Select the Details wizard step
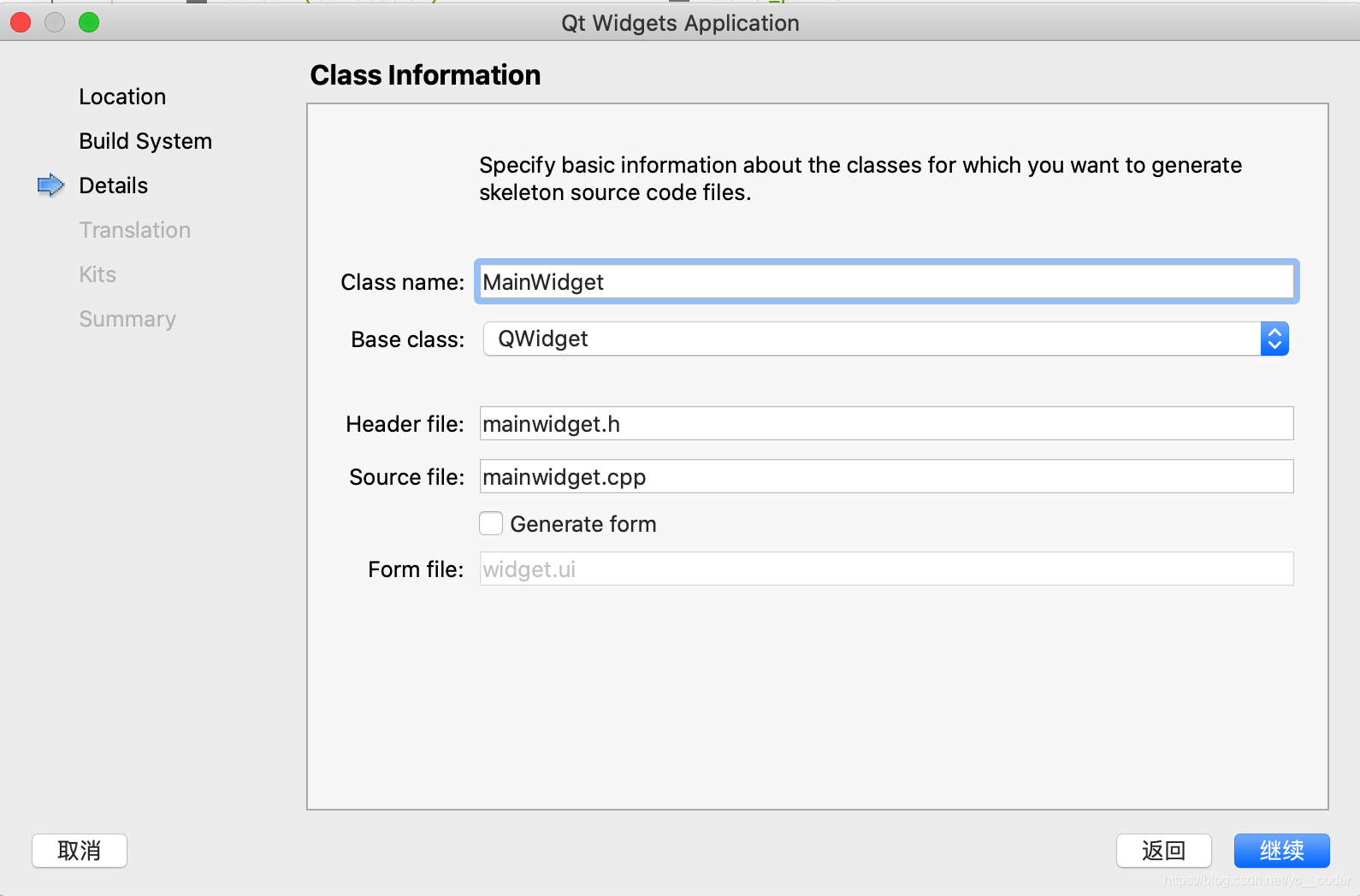The height and width of the screenshot is (896, 1360). (x=113, y=186)
